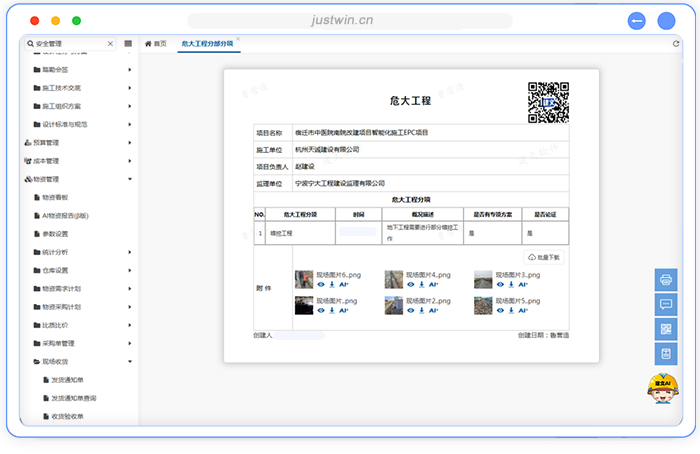This screenshot has width=700, height=454.
Task: Click the QR code button on right sidebar
Action: click(666, 329)
